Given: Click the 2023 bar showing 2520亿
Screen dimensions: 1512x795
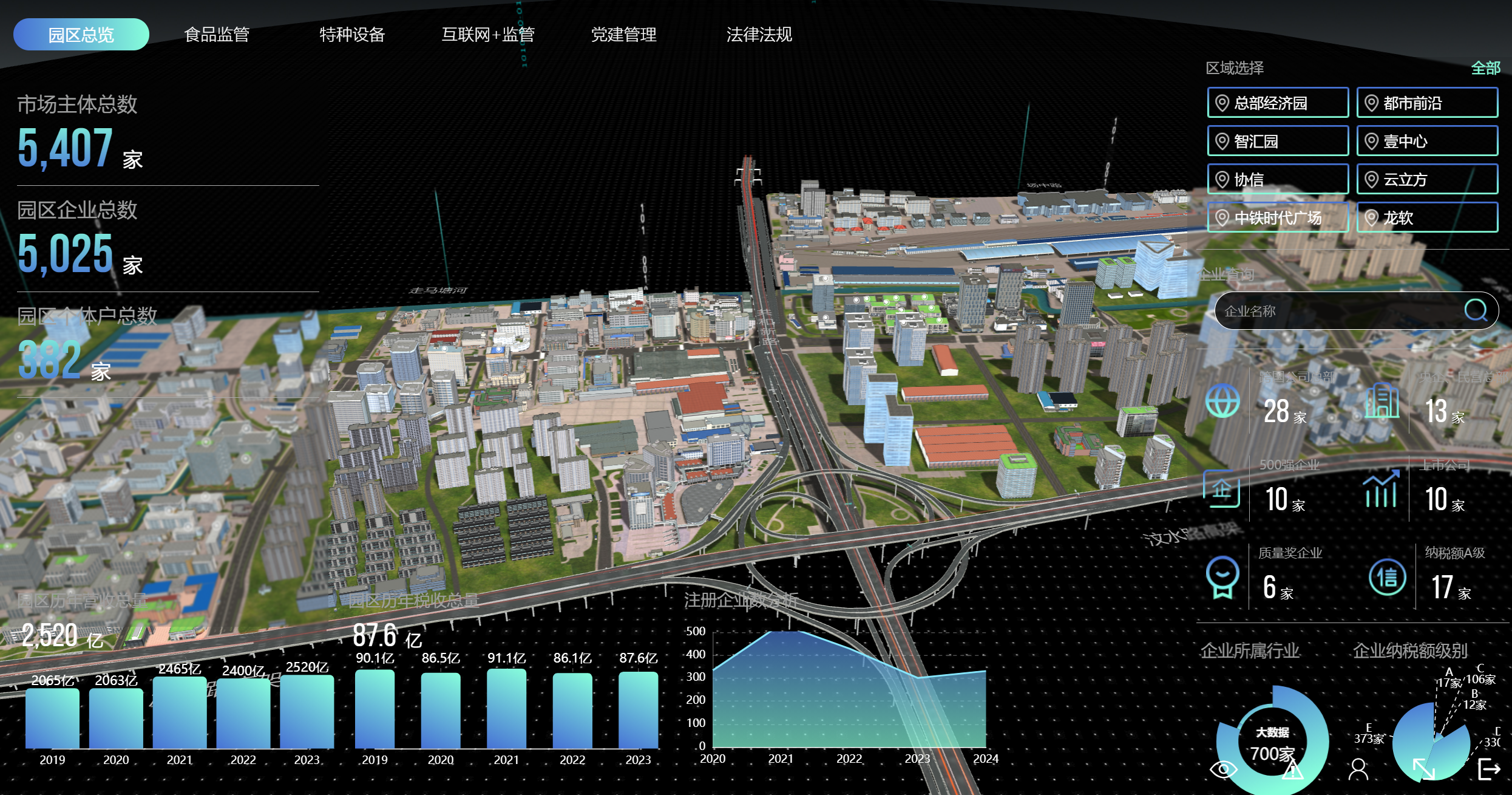Looking at the screenshot, I should click(x=307, y=712).
